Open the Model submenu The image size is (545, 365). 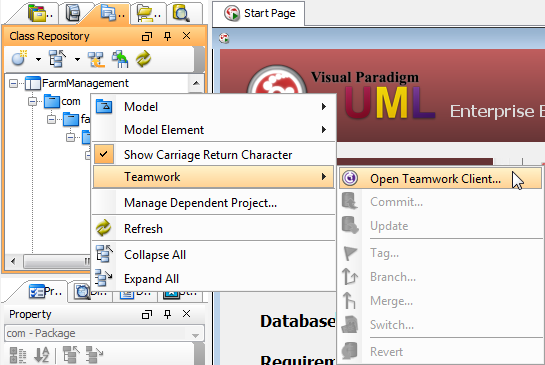pos(214,107)
